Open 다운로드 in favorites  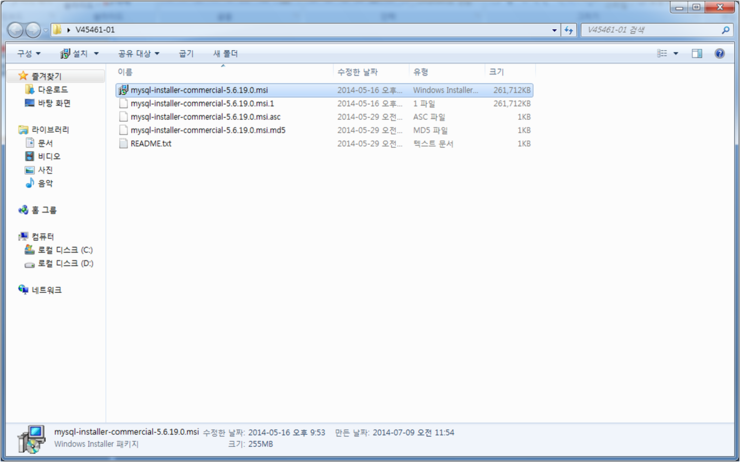(53, 89)
